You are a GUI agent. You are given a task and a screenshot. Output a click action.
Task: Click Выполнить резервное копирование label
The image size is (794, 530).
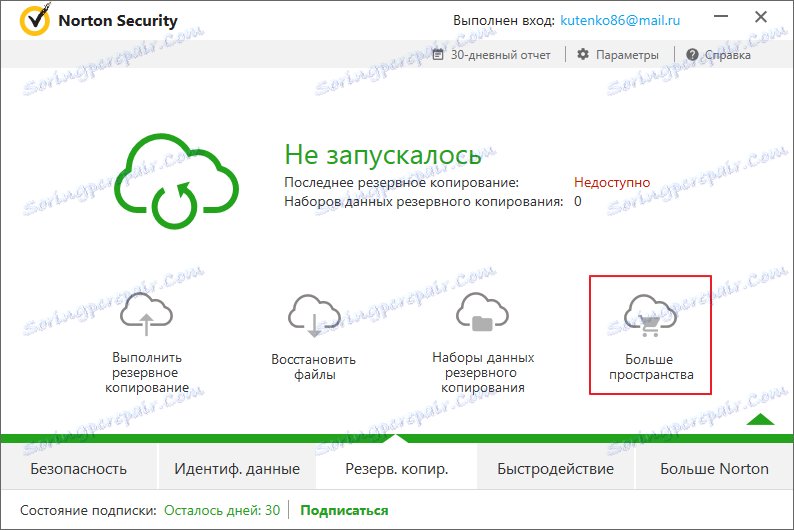coord(147,373)
